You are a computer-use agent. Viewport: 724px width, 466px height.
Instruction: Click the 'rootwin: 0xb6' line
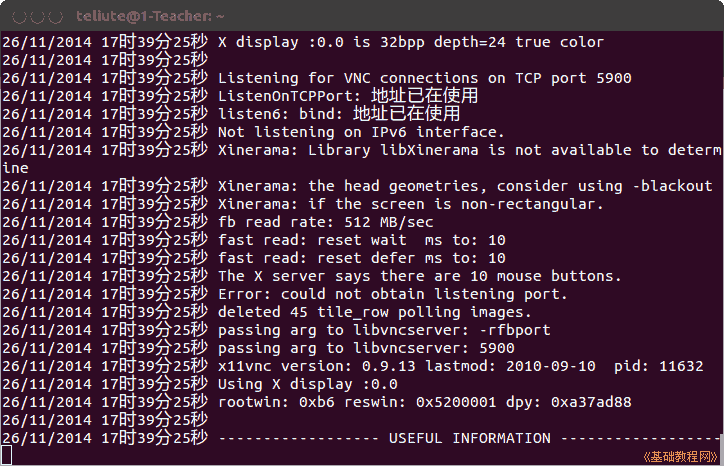(317, 402)
